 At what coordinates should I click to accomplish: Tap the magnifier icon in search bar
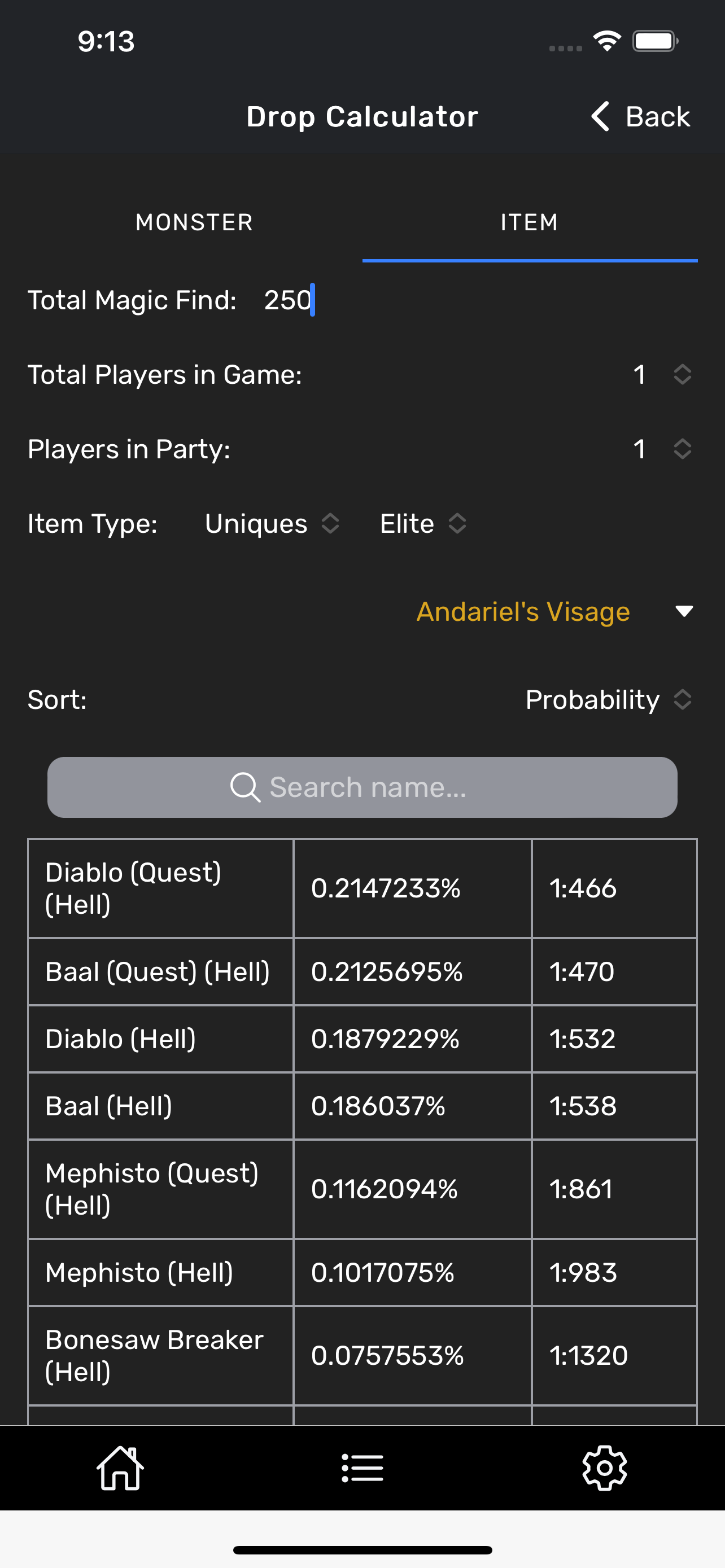point(245,787)
